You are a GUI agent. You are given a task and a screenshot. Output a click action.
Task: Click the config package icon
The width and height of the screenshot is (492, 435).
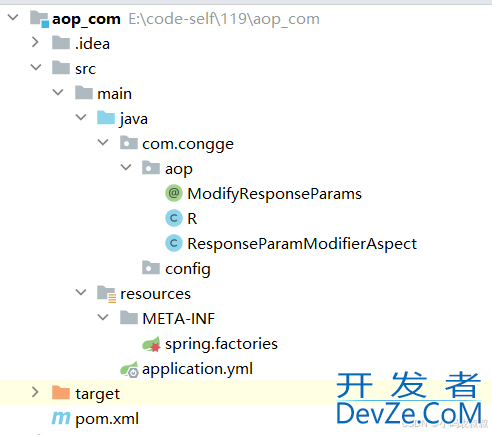[151, 268]
